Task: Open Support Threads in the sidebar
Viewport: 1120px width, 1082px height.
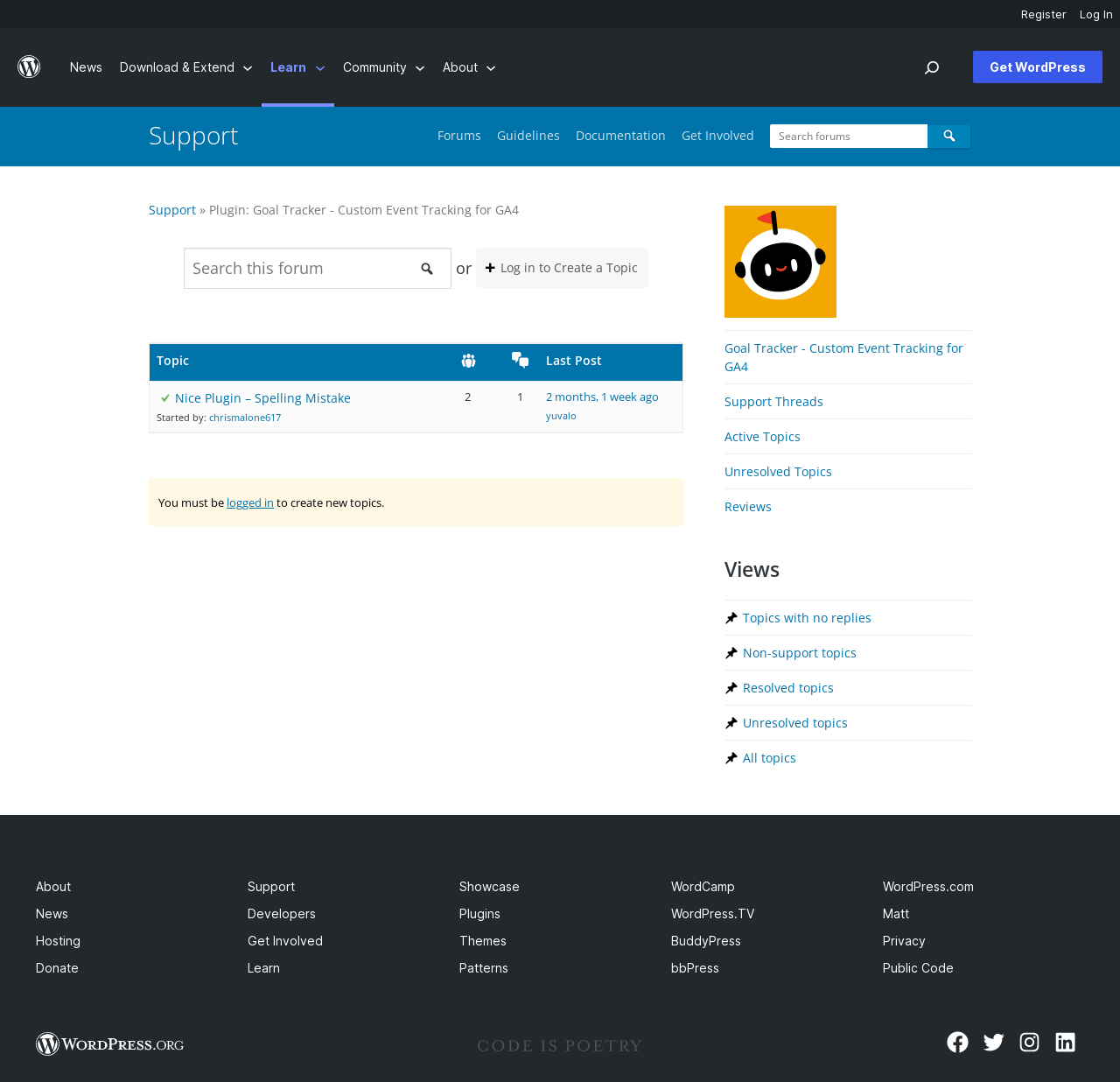Action: pos(773,402)
